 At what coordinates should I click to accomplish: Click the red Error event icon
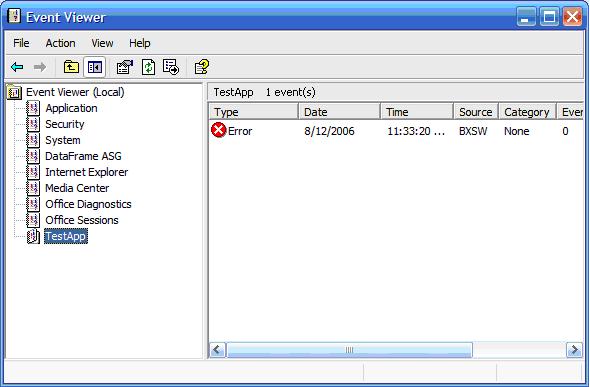tap(219, 131)
